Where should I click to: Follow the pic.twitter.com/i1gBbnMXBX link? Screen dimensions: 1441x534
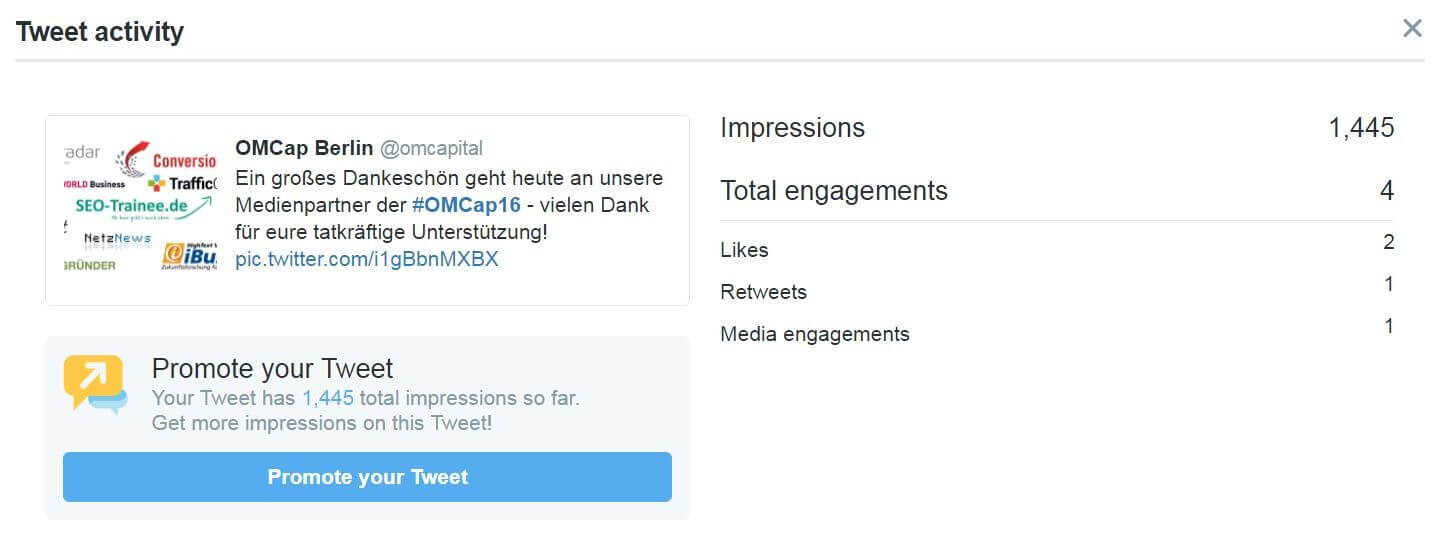point(366,260)
